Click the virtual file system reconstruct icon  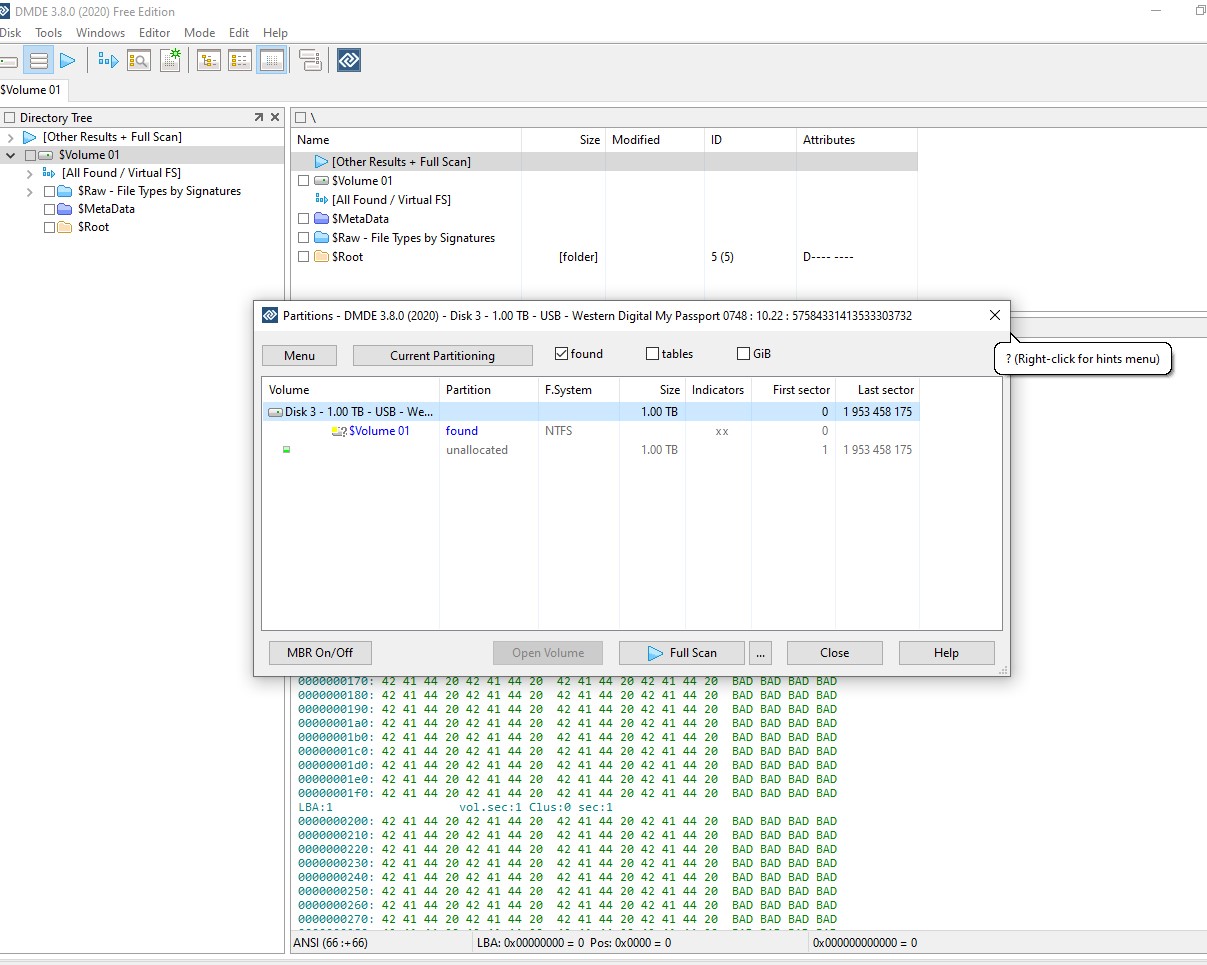coord(108,61)
